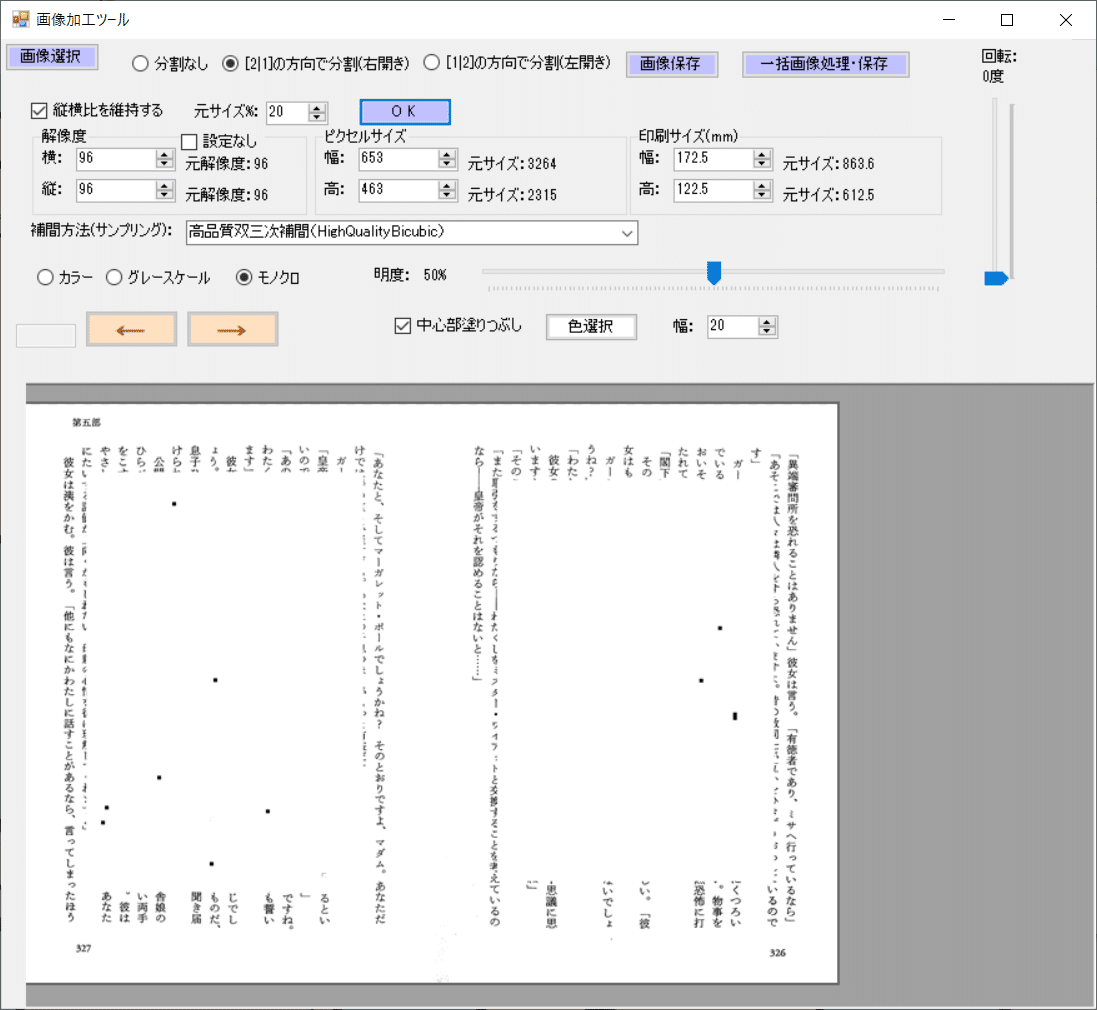Click print size 高 input field

click(714, 190)
